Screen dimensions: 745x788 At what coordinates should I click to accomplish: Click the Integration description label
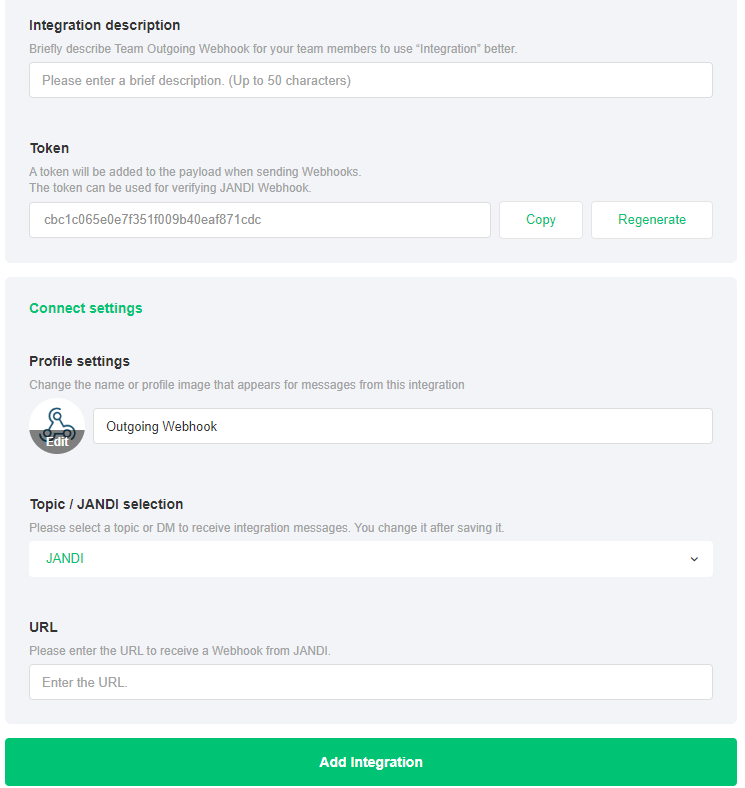point(105,25)
